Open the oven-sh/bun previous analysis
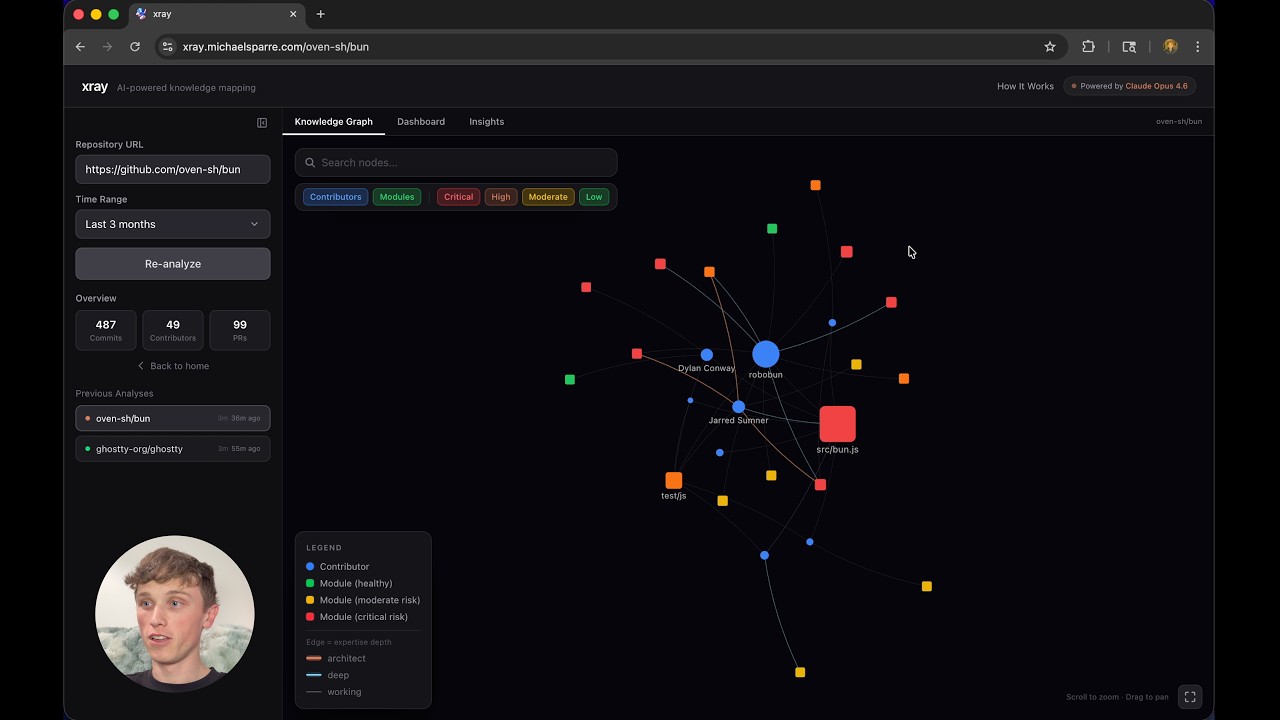This screenshot has height=720, width=1280. [x=173, y=418]
